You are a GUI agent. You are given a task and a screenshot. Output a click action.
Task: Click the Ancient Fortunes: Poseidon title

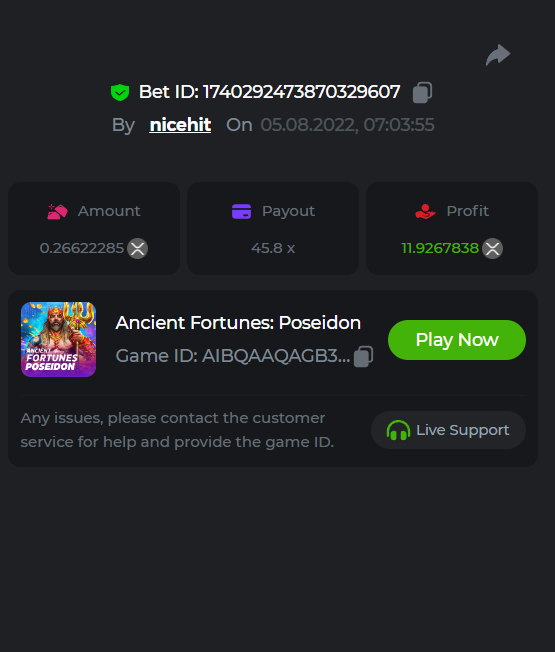click(238, 323)
